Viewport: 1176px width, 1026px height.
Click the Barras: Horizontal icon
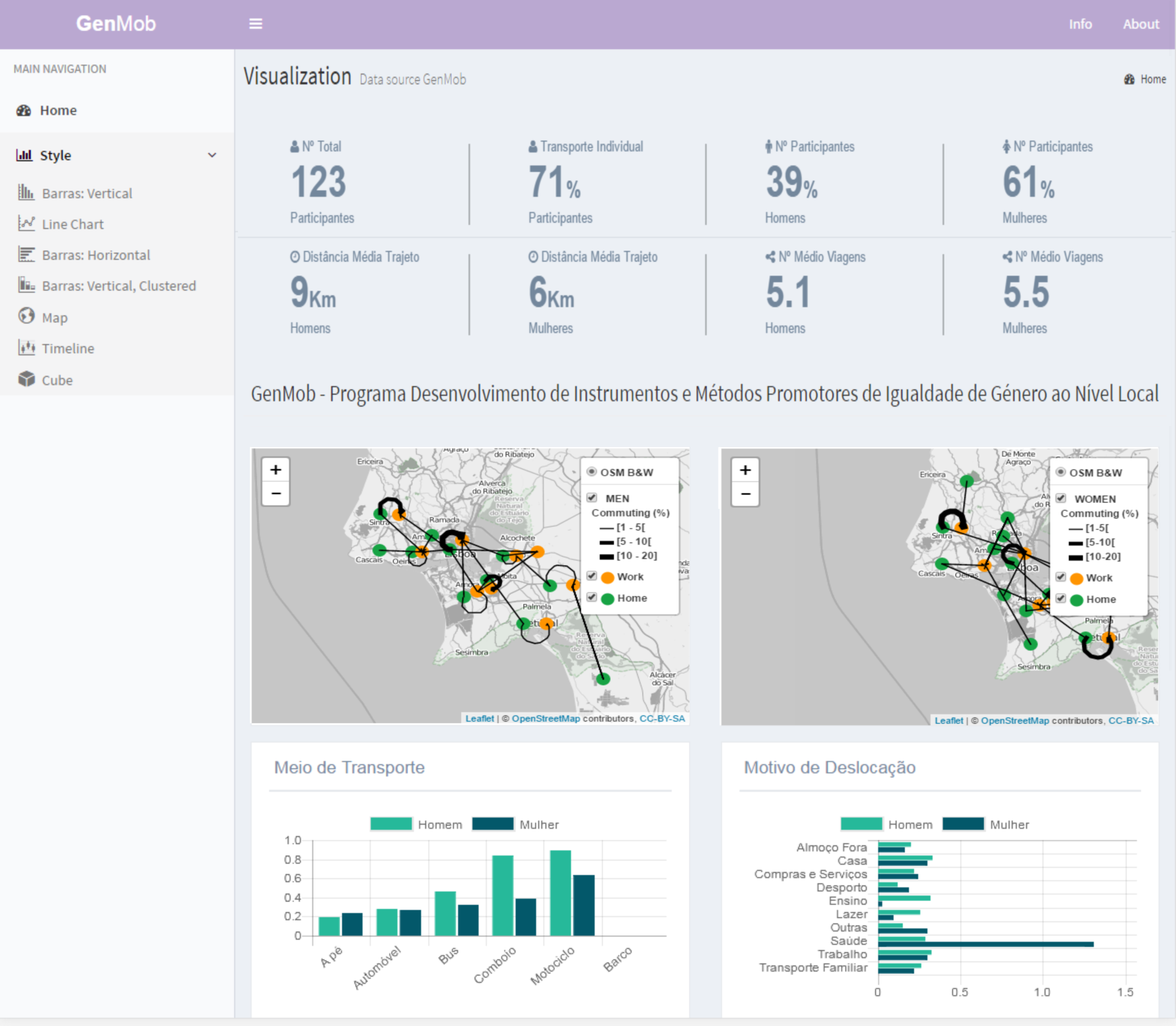coord(26,254)
